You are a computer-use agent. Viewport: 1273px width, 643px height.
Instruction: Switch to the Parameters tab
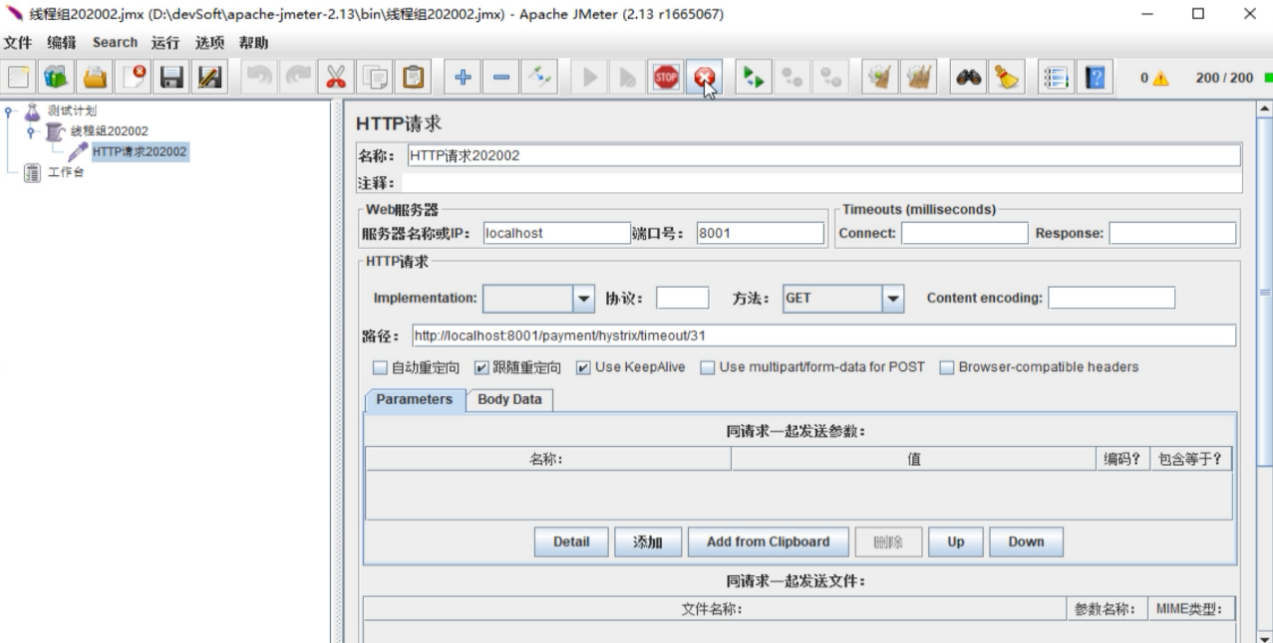[x=414, y=399]
